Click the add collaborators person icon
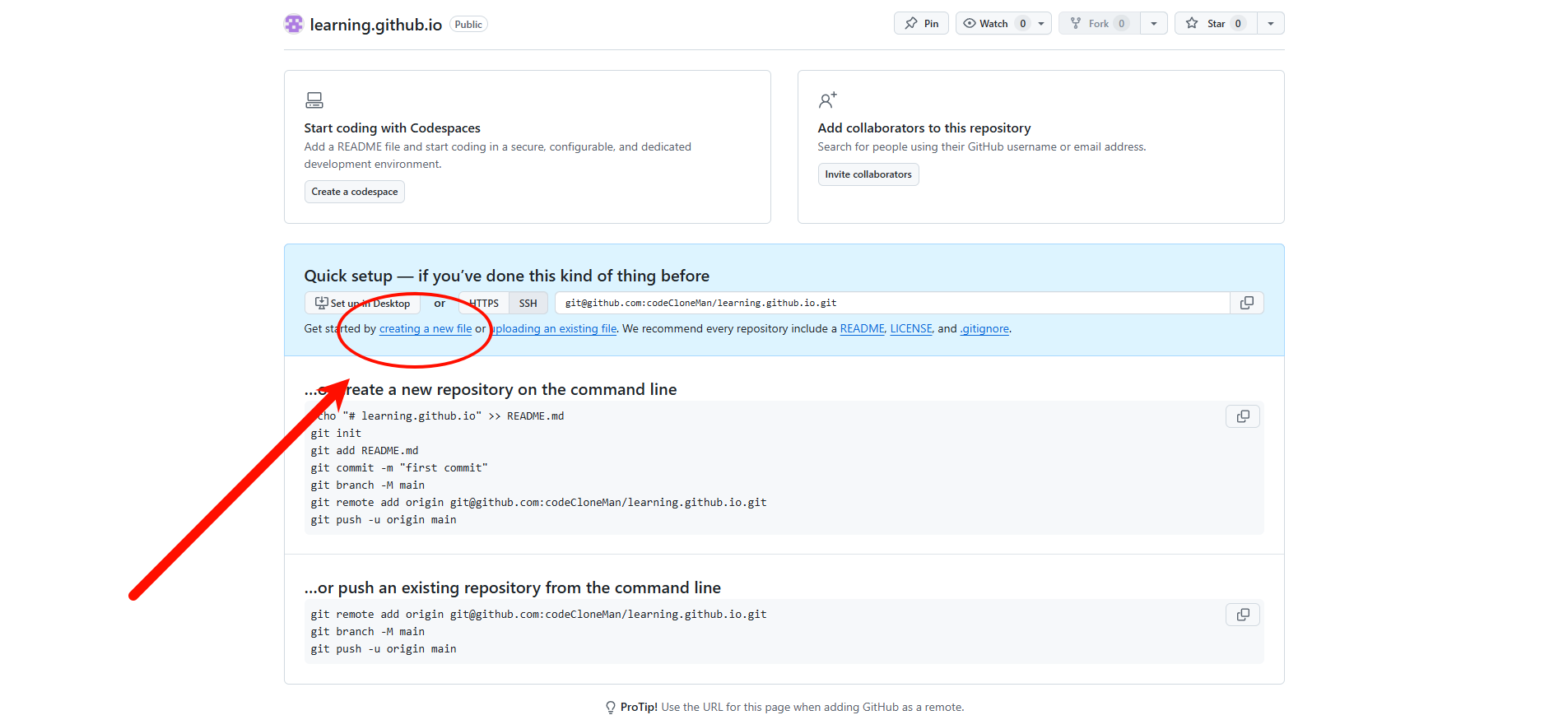 click(827, 100)
